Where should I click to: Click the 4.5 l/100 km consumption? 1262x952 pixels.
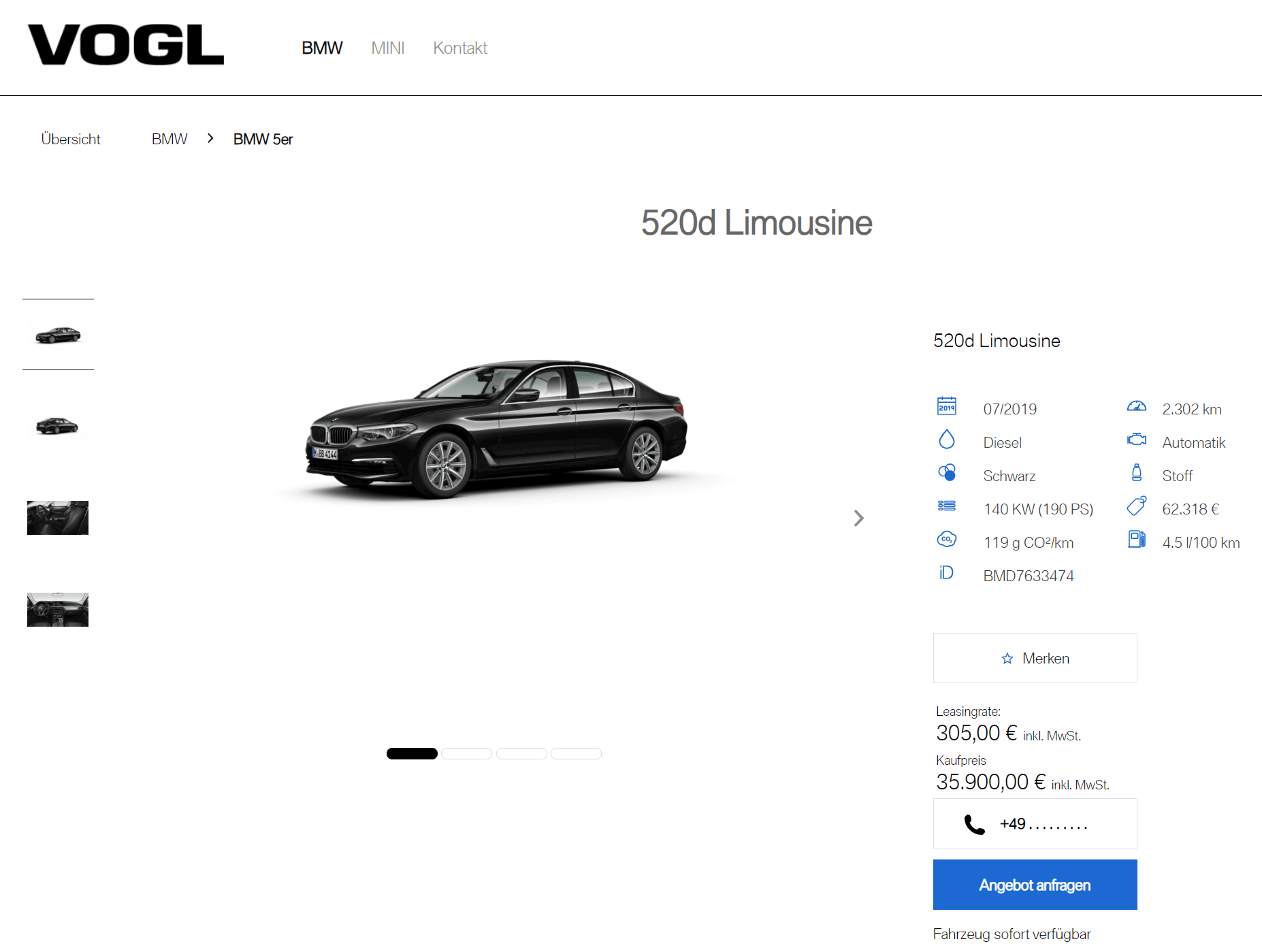[1201, 542]
